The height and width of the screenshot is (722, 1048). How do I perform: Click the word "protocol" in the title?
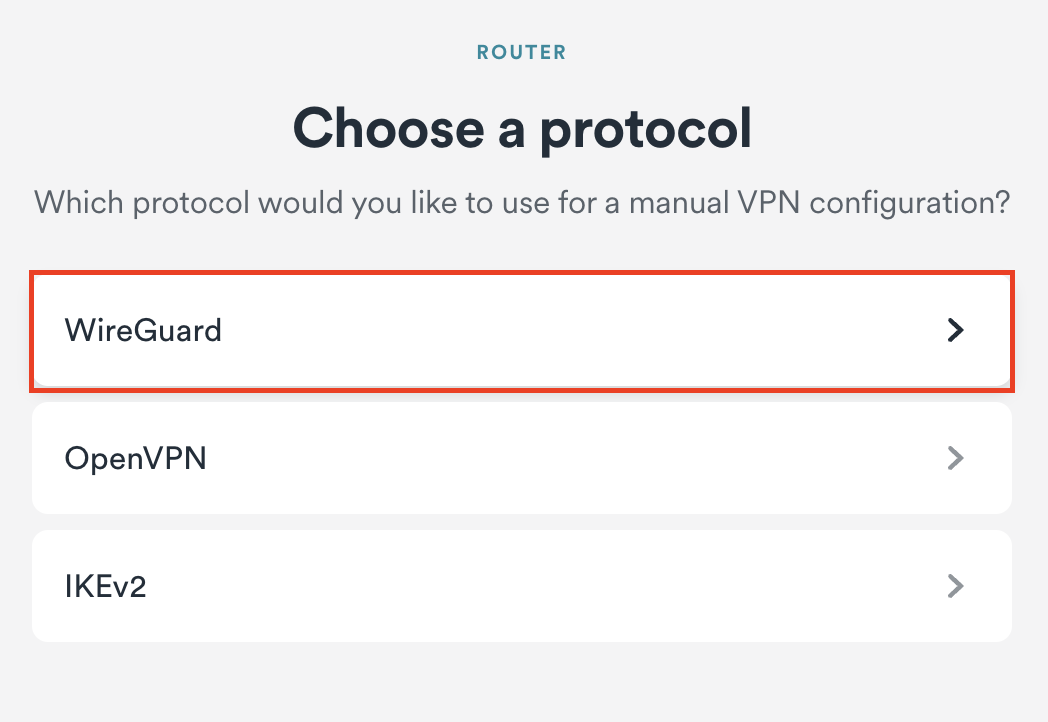tap(645, 130)
